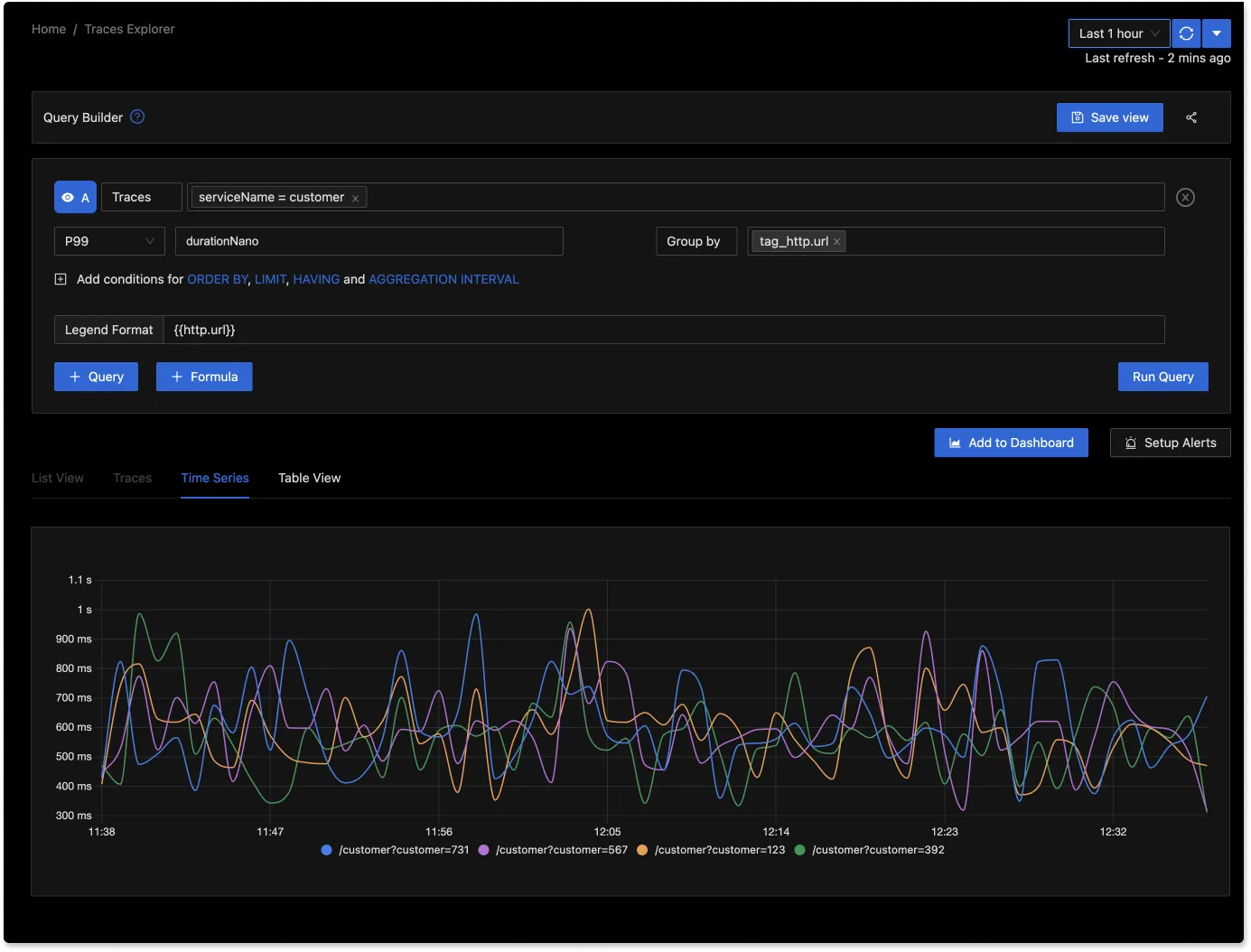
Task: Toggle the /customer?customer=731 legend series
Action: (395, 850)
